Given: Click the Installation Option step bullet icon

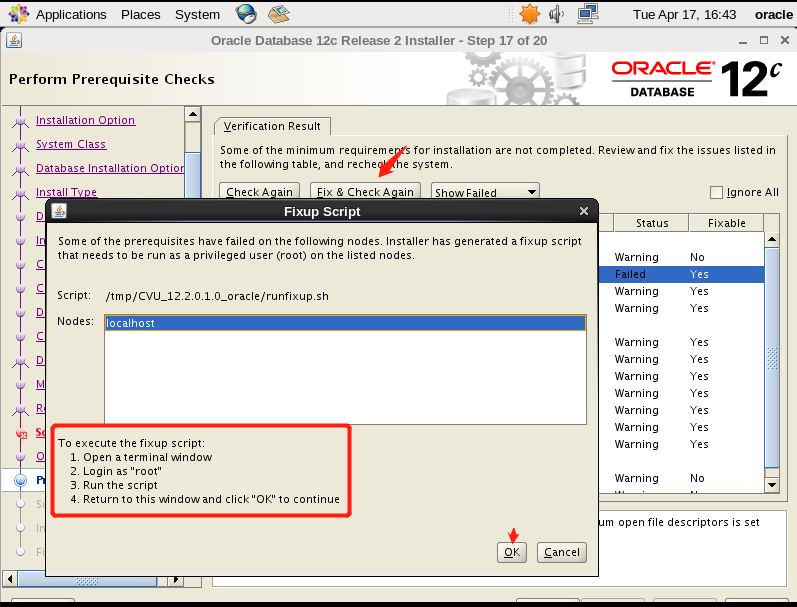Looking at the screenshot, I should 20,121.
